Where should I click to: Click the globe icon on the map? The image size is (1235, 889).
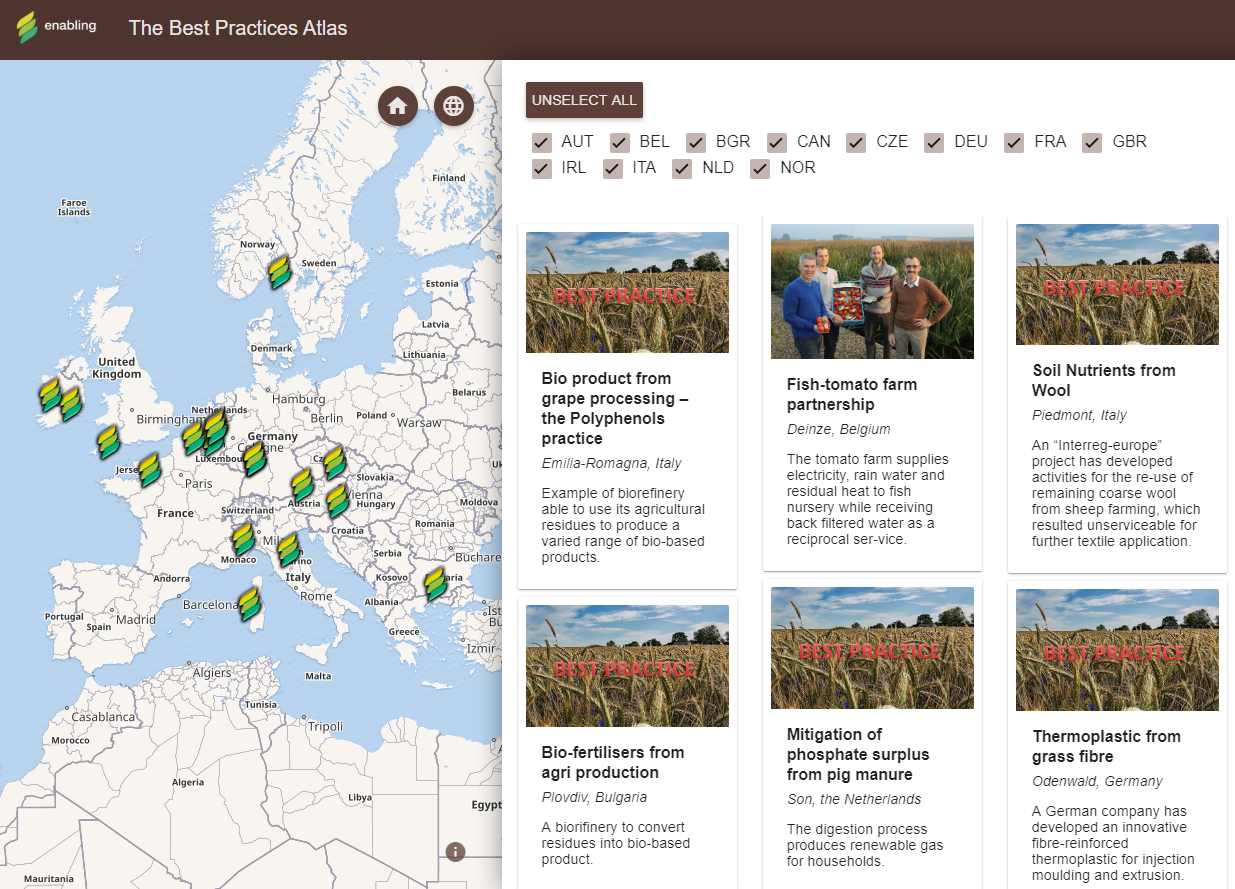[453, 105]
